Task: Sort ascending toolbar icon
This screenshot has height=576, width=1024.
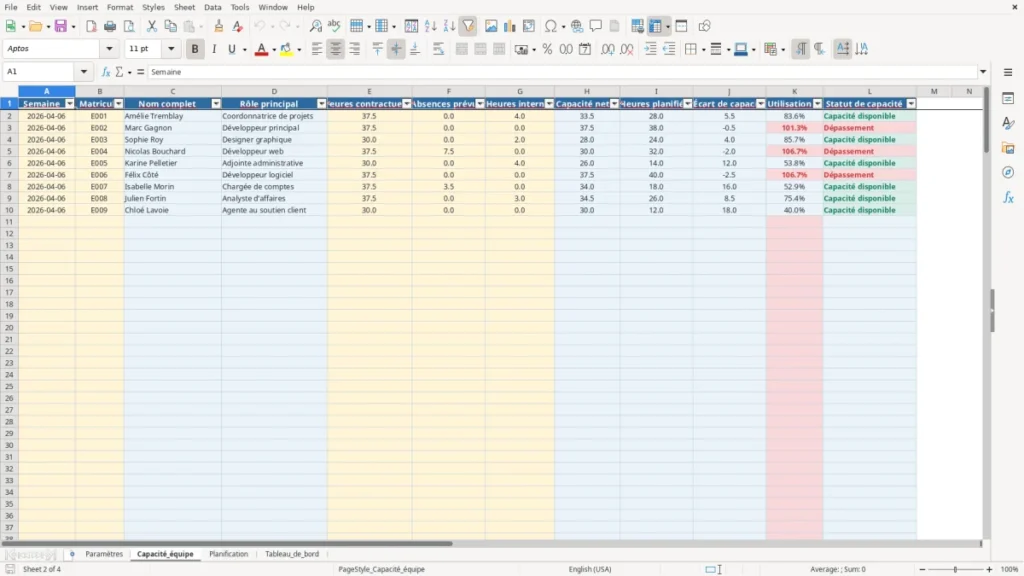Action: pyautogui.click(x=430, y=26)
